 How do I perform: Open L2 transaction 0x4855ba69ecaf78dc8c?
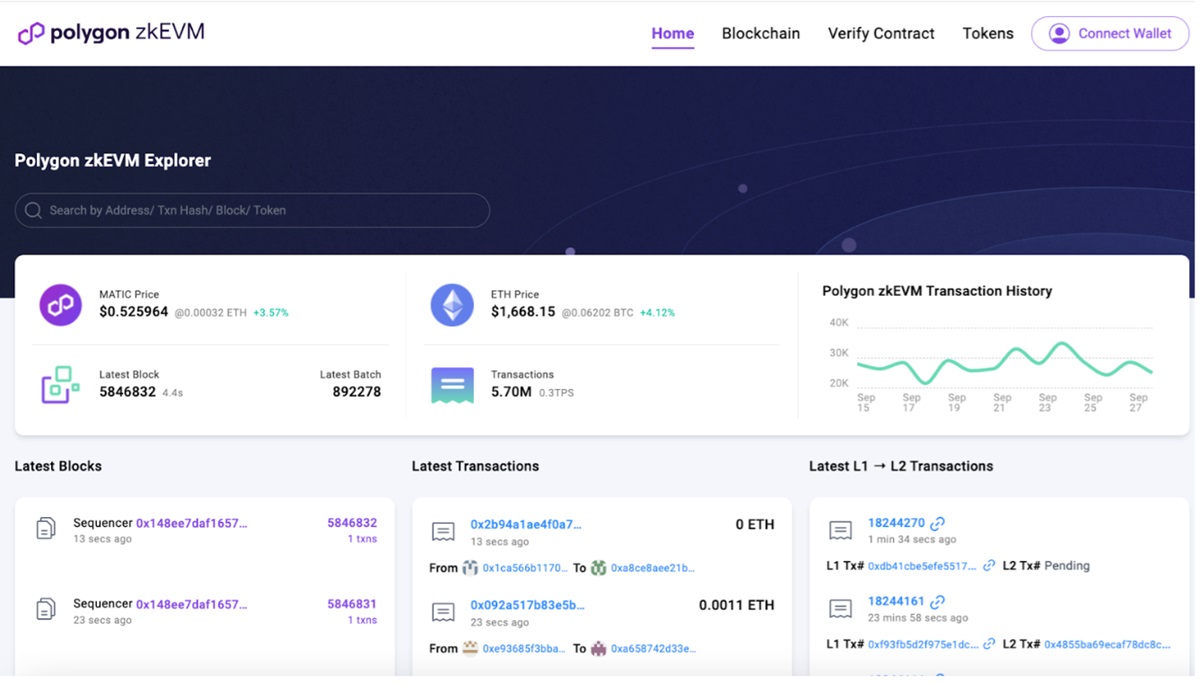click(x=1107, y=645)
